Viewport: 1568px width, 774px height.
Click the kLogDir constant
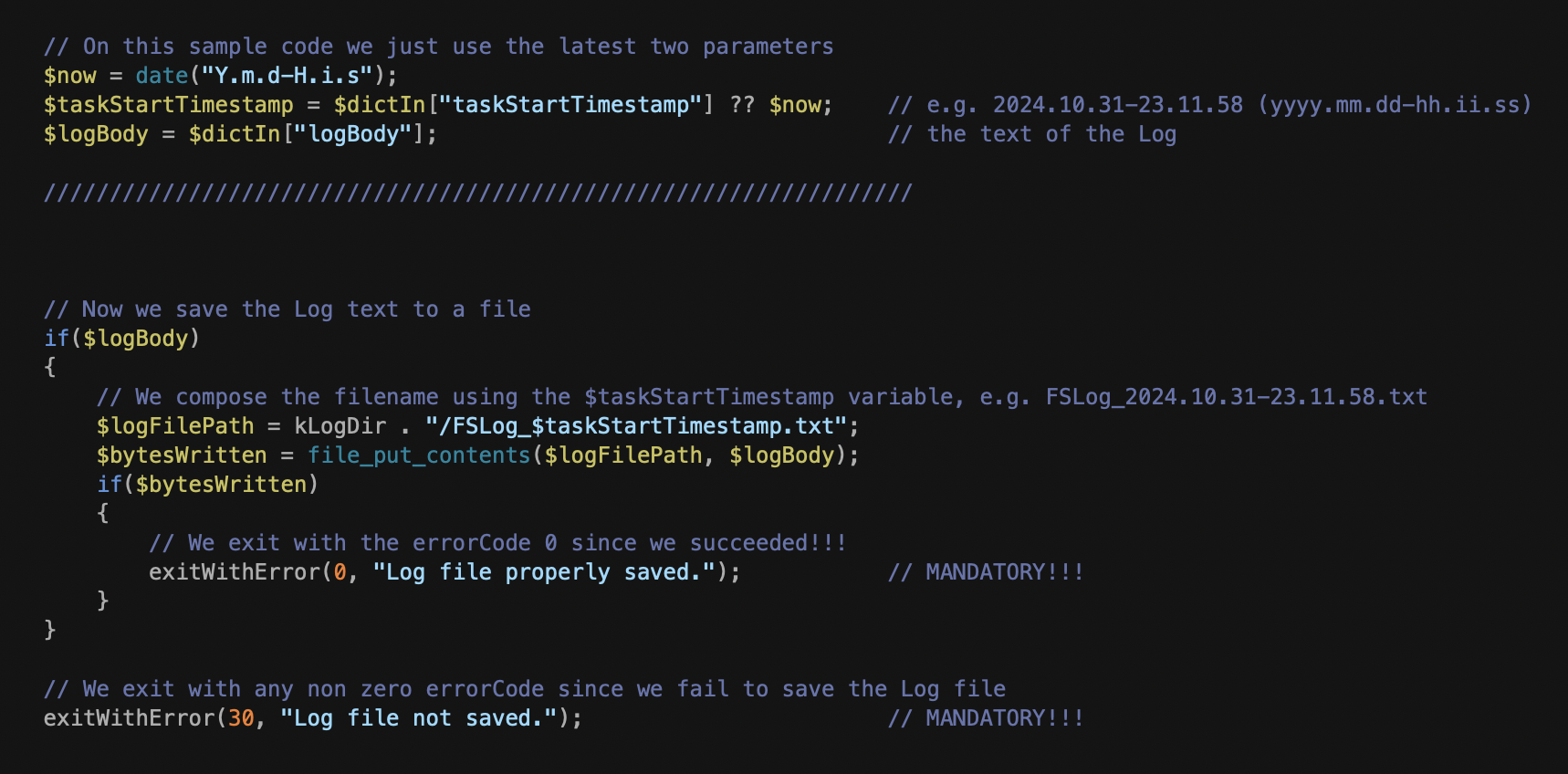point(340,426)
